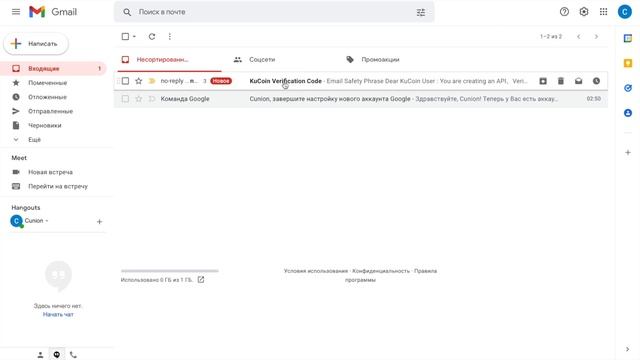Star the KuCoin email
640x360 pixels.
pos(139,81)
